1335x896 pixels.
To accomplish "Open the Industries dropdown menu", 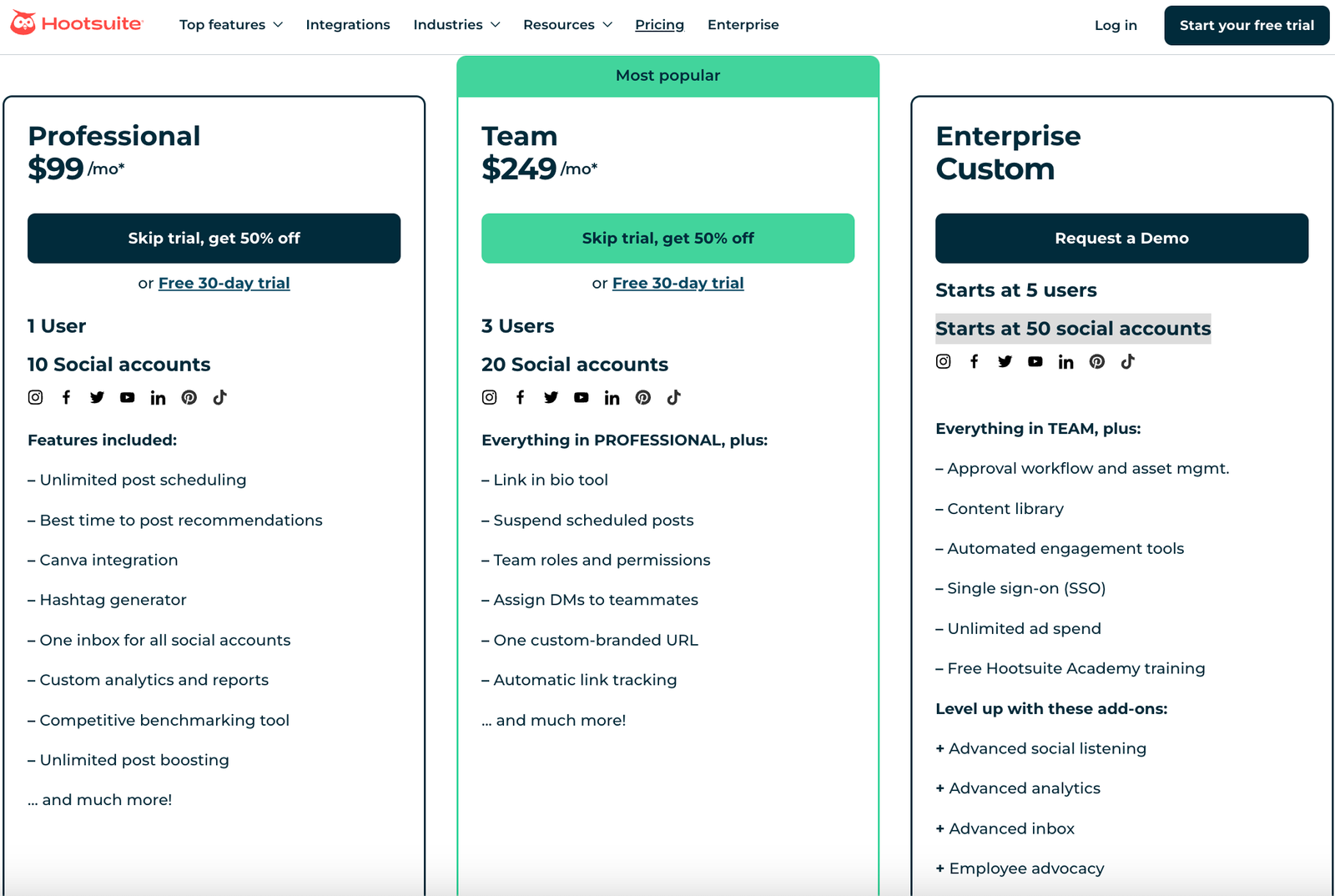I will (456, 25).
